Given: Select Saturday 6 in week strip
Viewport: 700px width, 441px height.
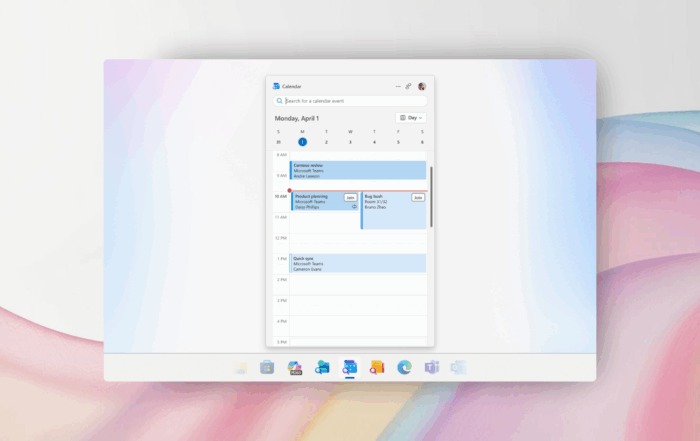Looking at the screenshot, I should pyautogui.click(x=422, y=142).
